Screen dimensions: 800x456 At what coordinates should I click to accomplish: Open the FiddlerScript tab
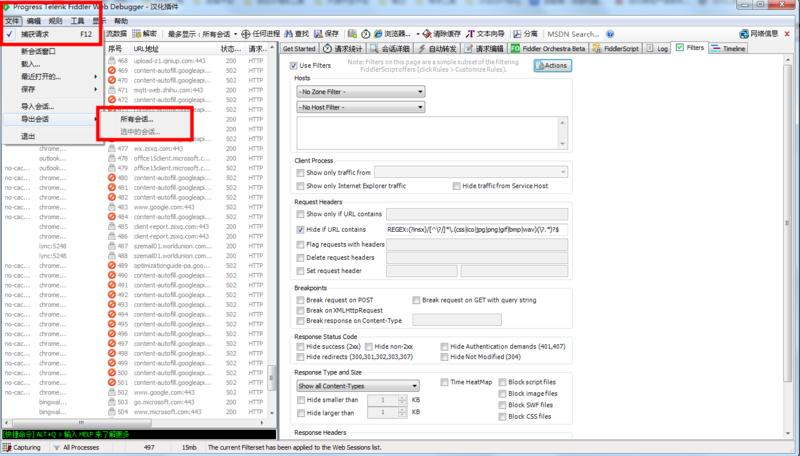tap(615, 48)
